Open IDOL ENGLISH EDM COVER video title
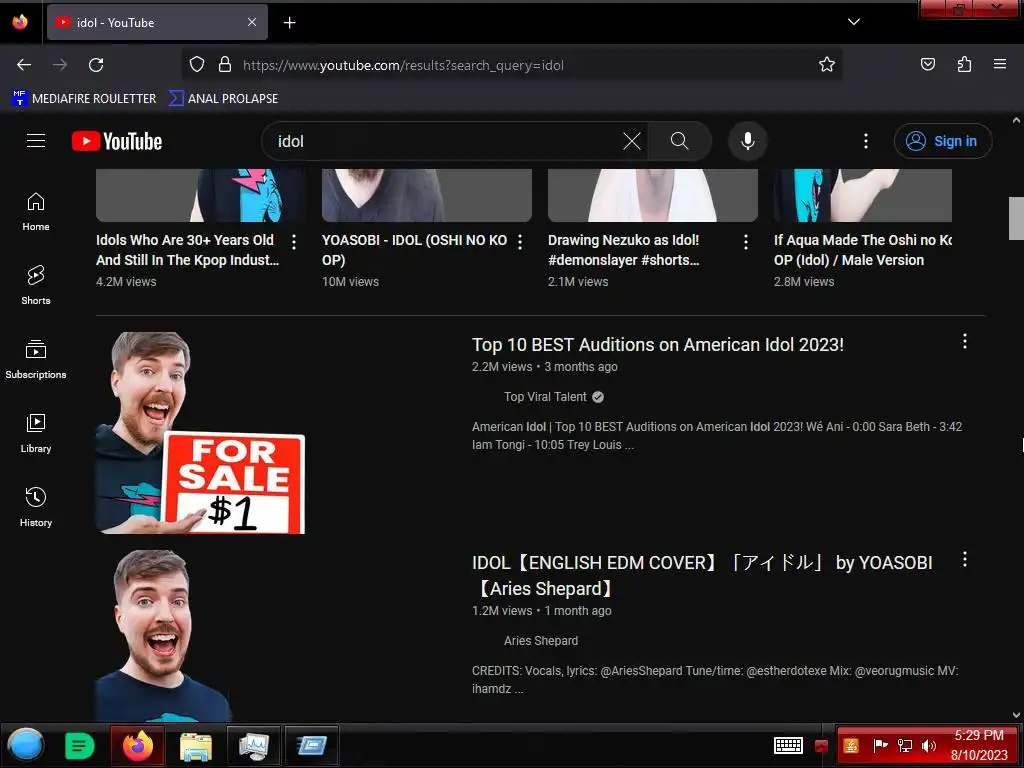 tap(702, 575)
